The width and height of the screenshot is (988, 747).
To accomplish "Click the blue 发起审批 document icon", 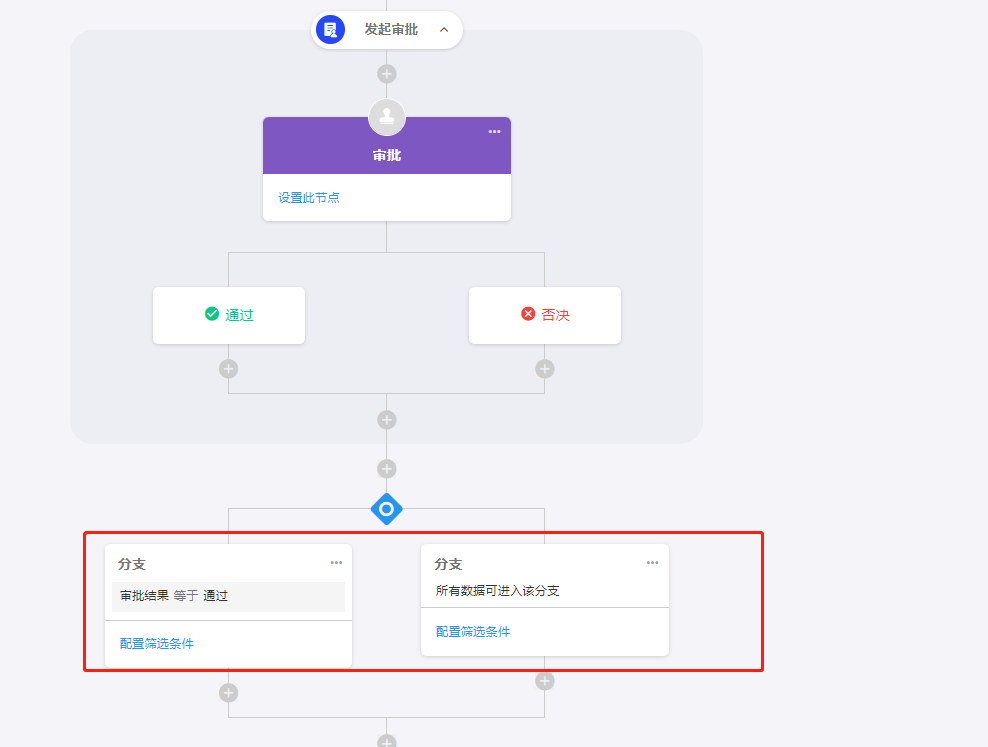I will (330, 30).
